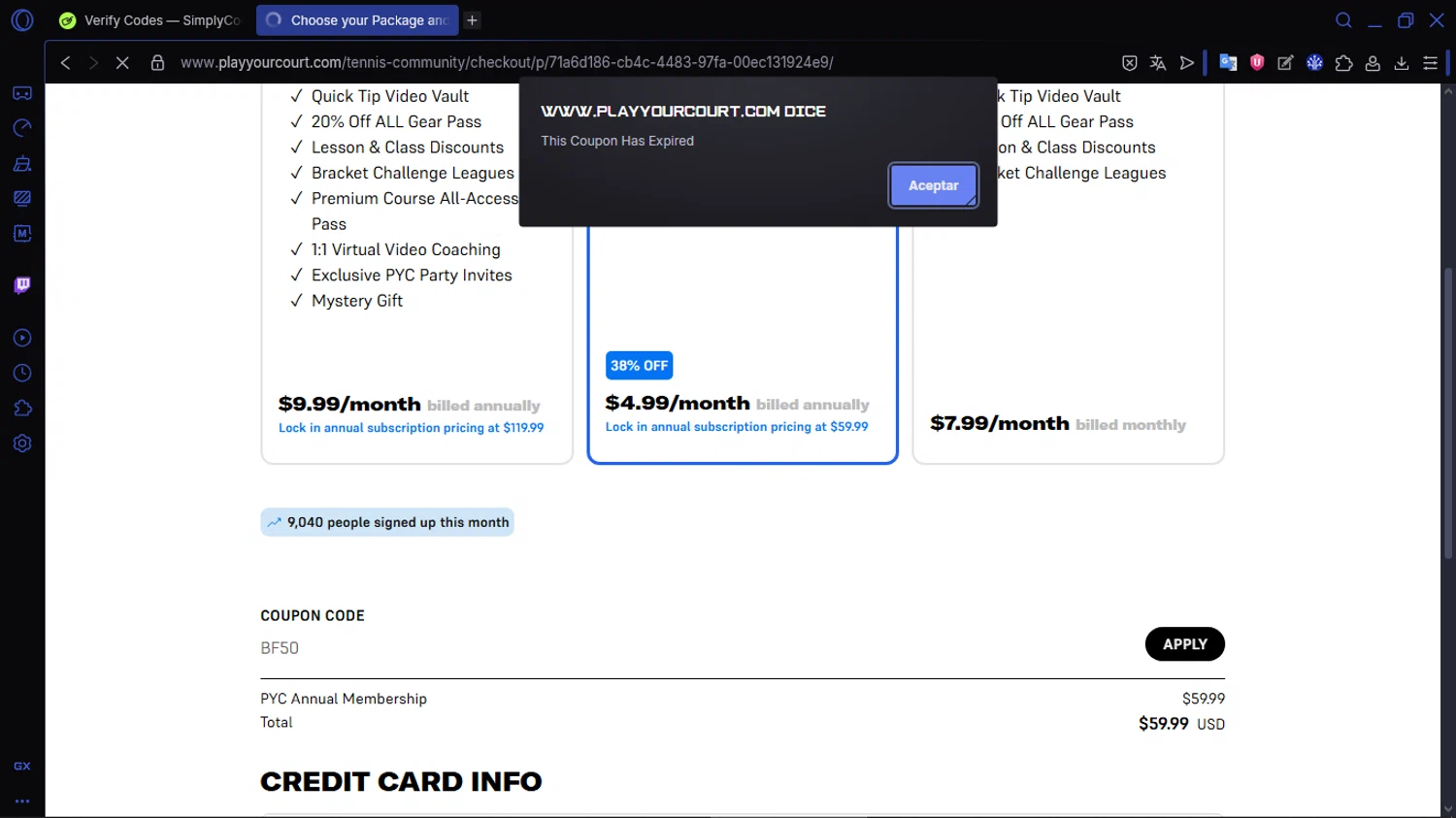Click 1:1 Virtual Video Coaching item
Image resolution: width=1456 pixels, height=818 pixels.
click(405, 249)
